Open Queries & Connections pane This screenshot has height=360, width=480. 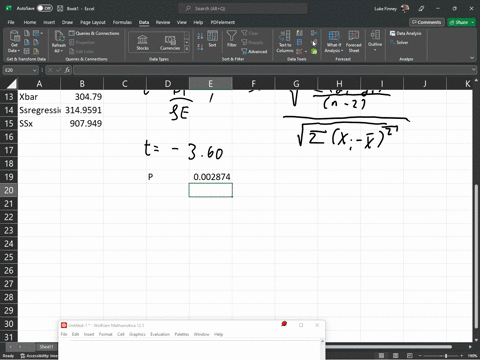pyautogui.click(x=94, y=33)
